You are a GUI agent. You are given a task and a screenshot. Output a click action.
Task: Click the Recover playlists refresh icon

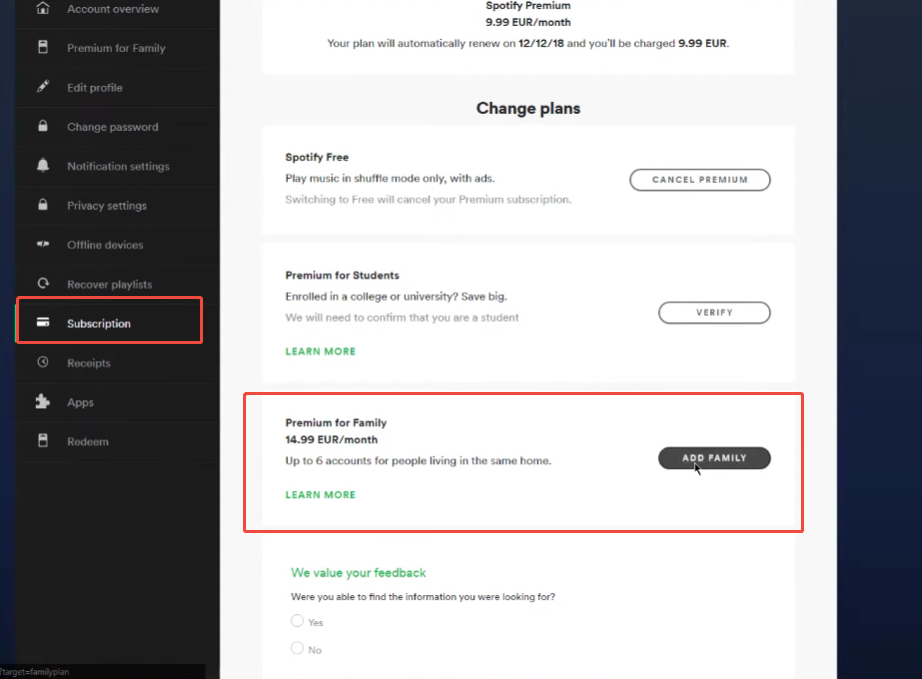(43, 283)
